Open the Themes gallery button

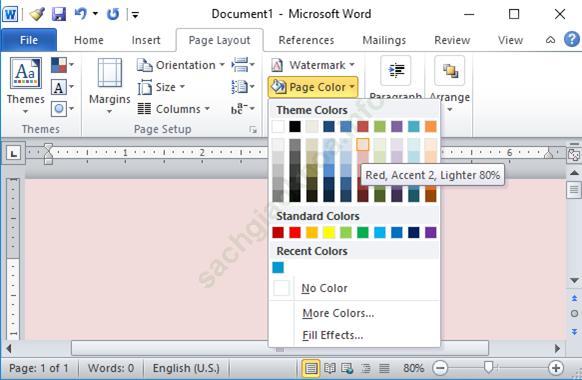(25, 85)
